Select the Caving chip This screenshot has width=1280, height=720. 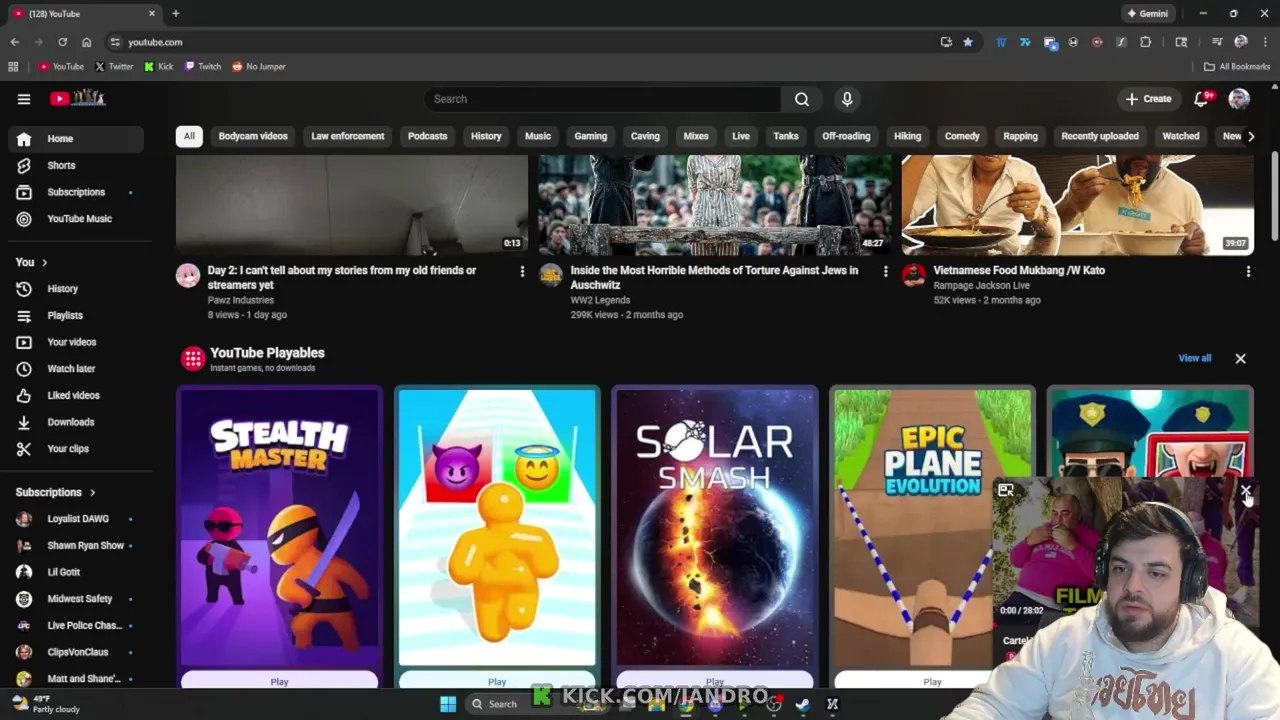[x=645, y=136]
